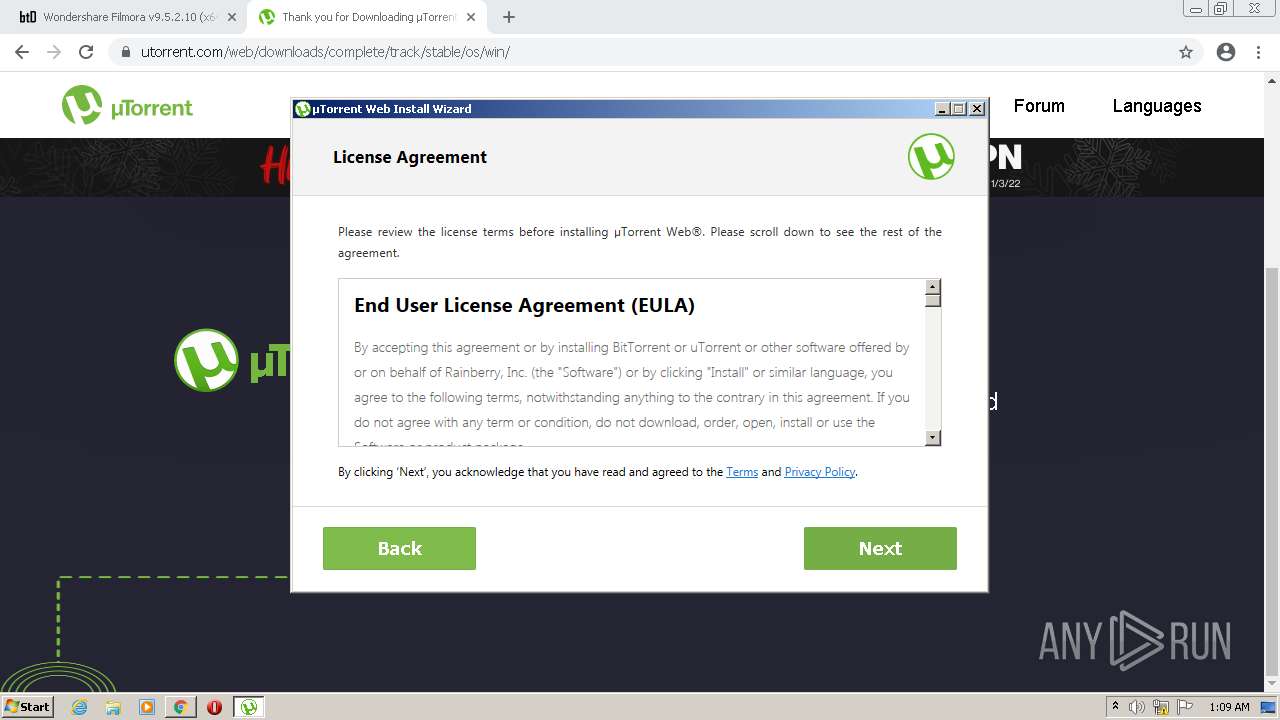This screenshot has width=1280, height=720.
Task: Click the 1:09 AM clock
Action: [1229, 707]
